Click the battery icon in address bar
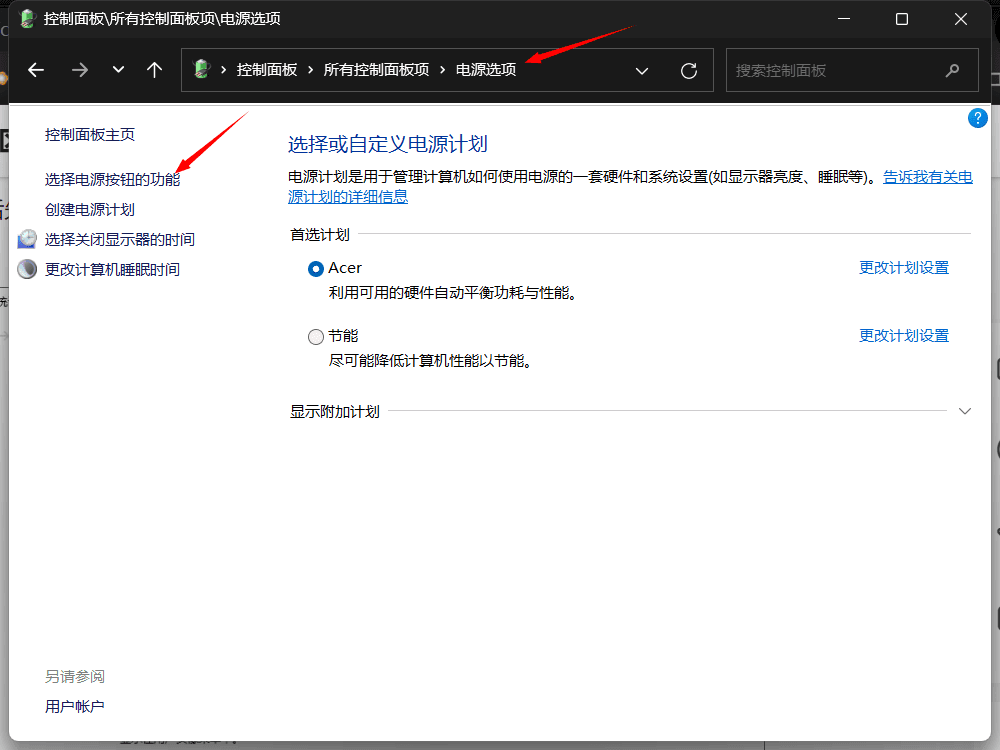The height and width of the screenshot is (750, 1000). (x=201, y=70)
